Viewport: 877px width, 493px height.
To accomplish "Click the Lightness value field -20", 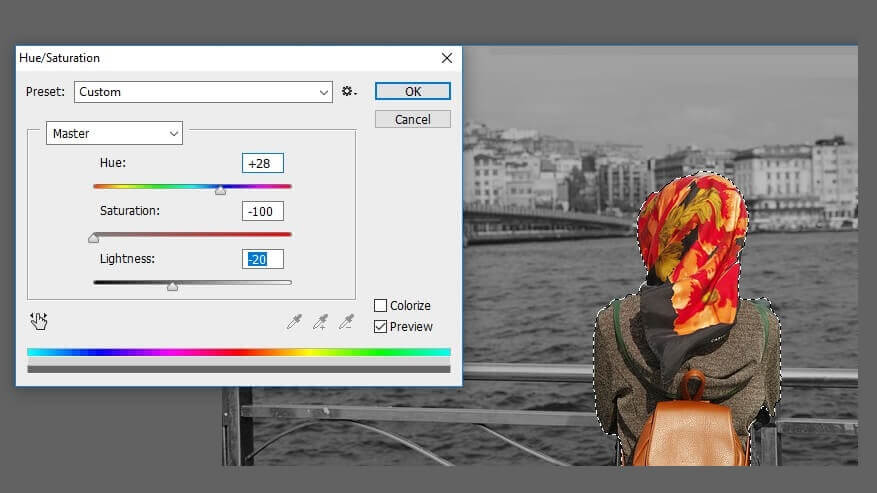I will pos(263,259).
